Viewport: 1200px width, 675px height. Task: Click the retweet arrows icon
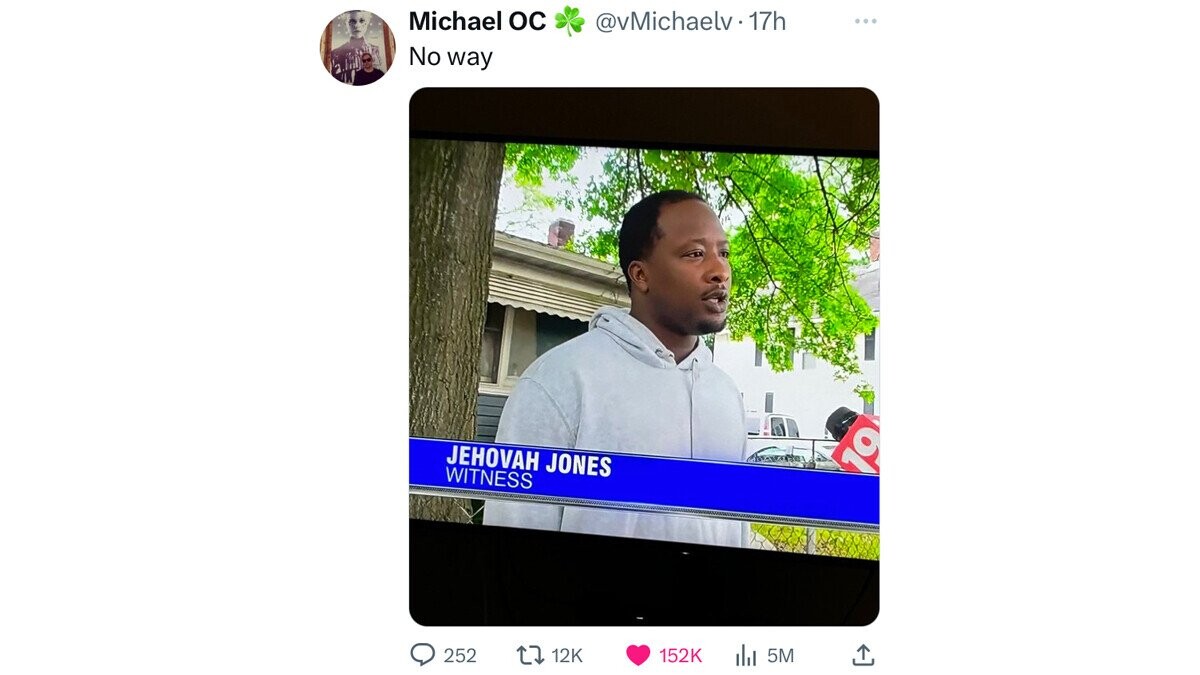coord(528,655)
